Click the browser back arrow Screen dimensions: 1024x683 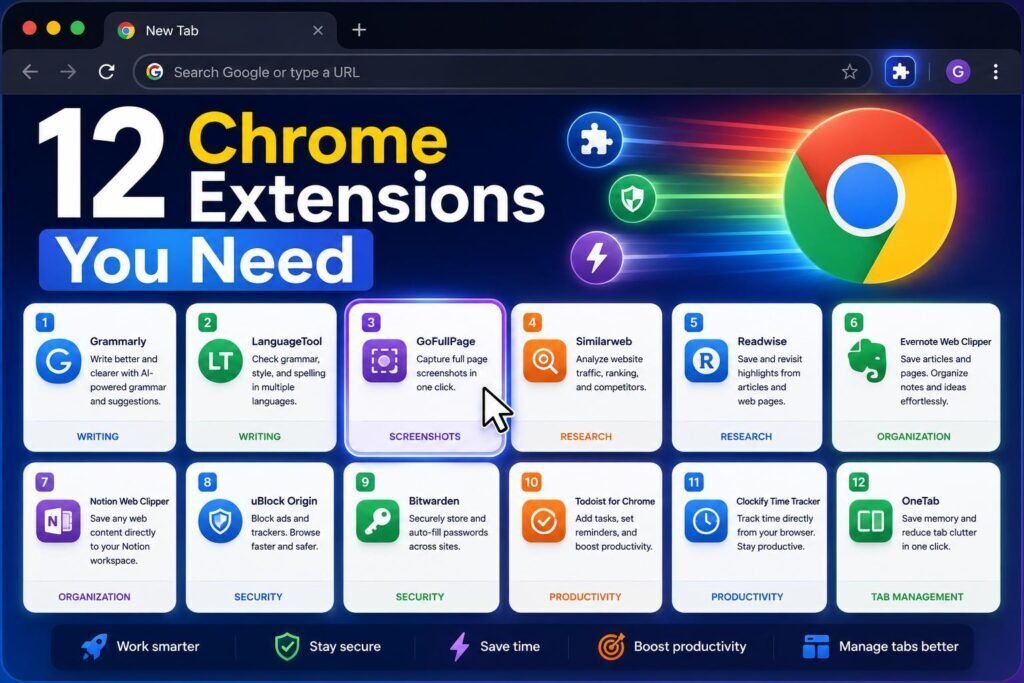click(x=30, y=72)
